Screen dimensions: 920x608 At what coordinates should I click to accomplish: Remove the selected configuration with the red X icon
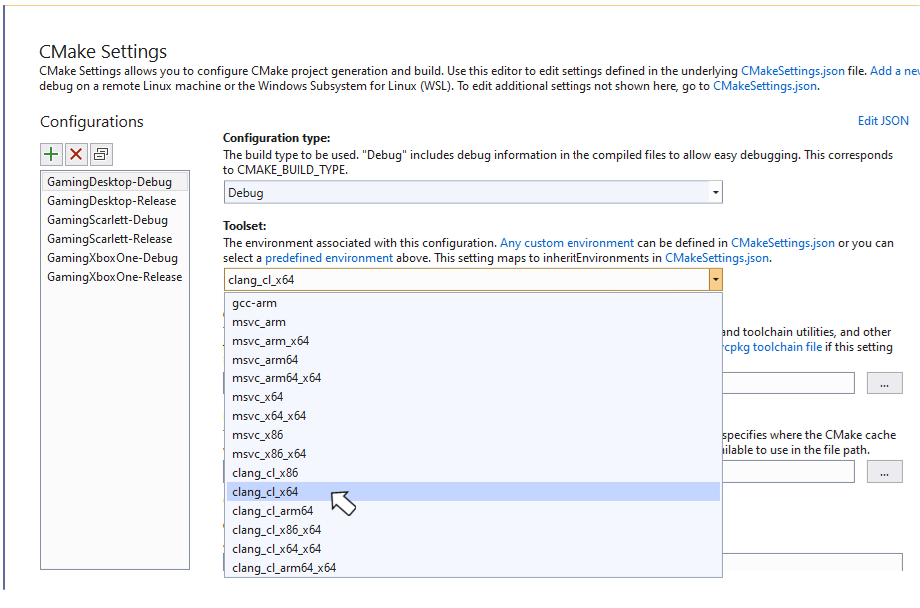click(76, 154)
